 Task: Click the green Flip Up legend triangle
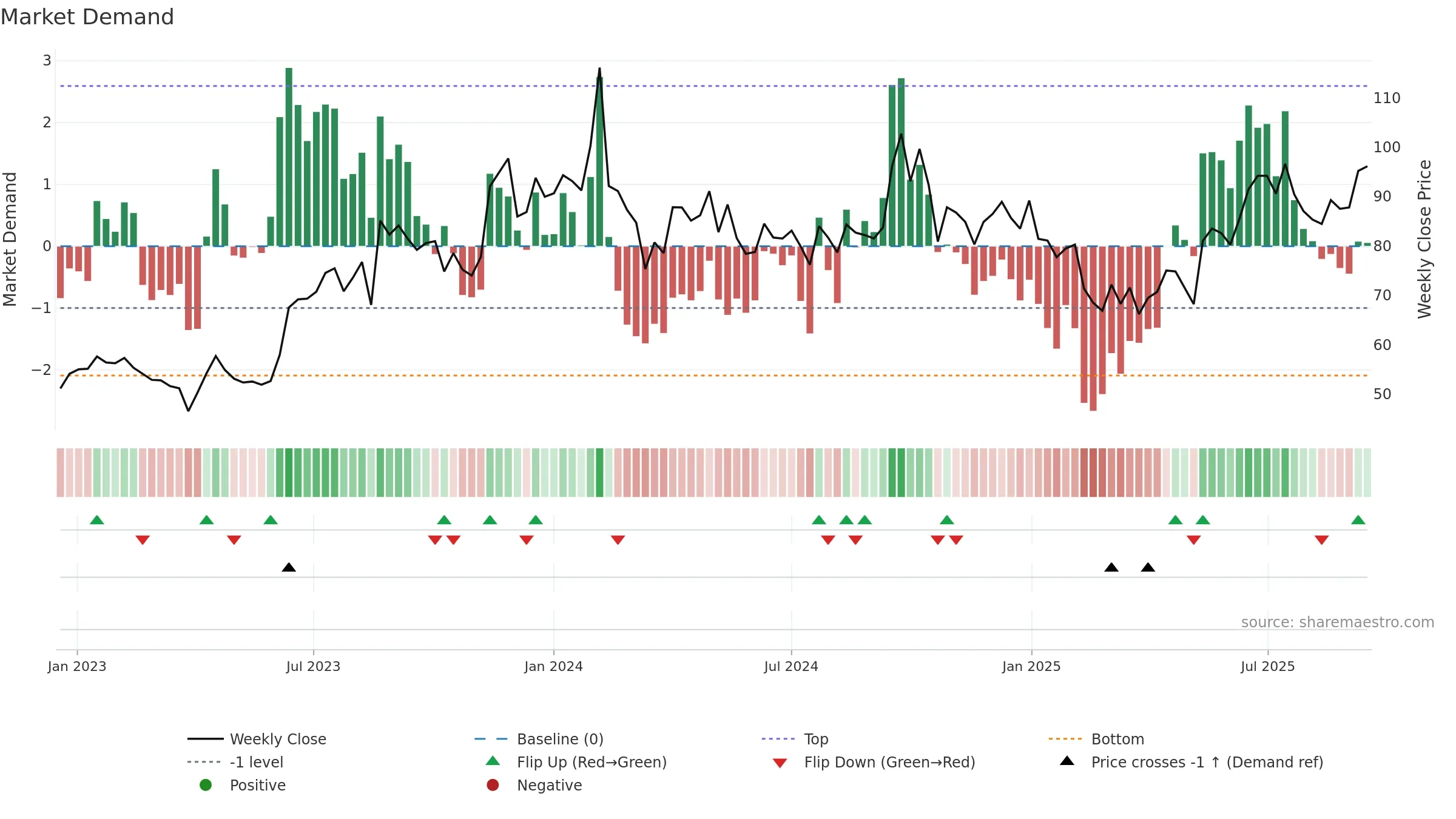coord(493,761)
